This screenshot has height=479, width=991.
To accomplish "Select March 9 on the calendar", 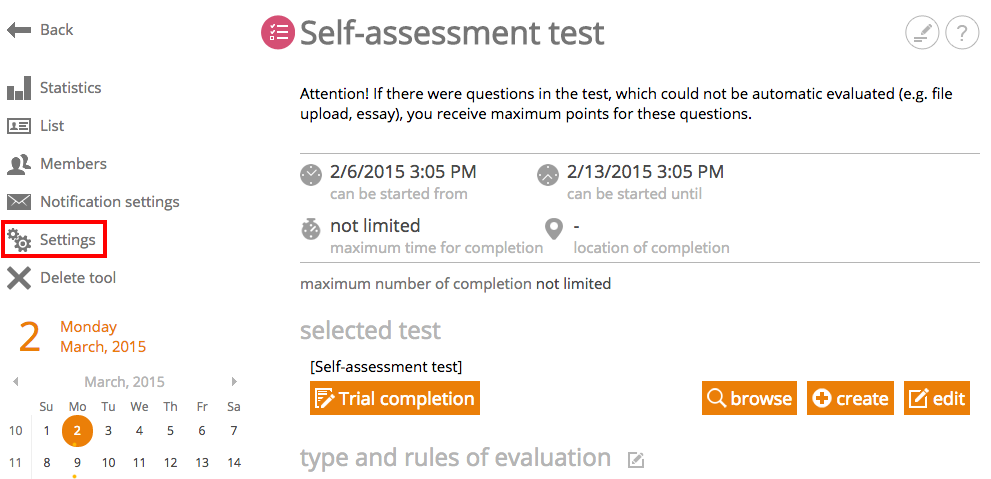I will [77, 463].
